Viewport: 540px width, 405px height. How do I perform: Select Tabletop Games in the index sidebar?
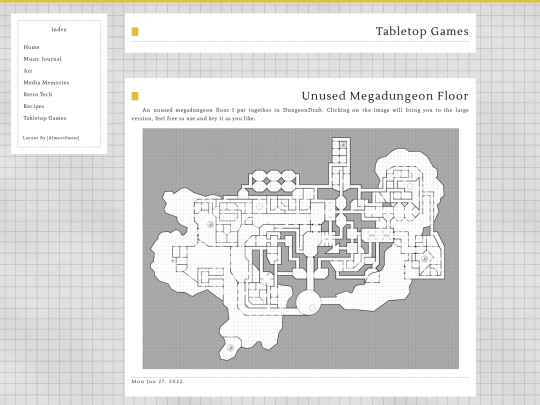[45, 118]
